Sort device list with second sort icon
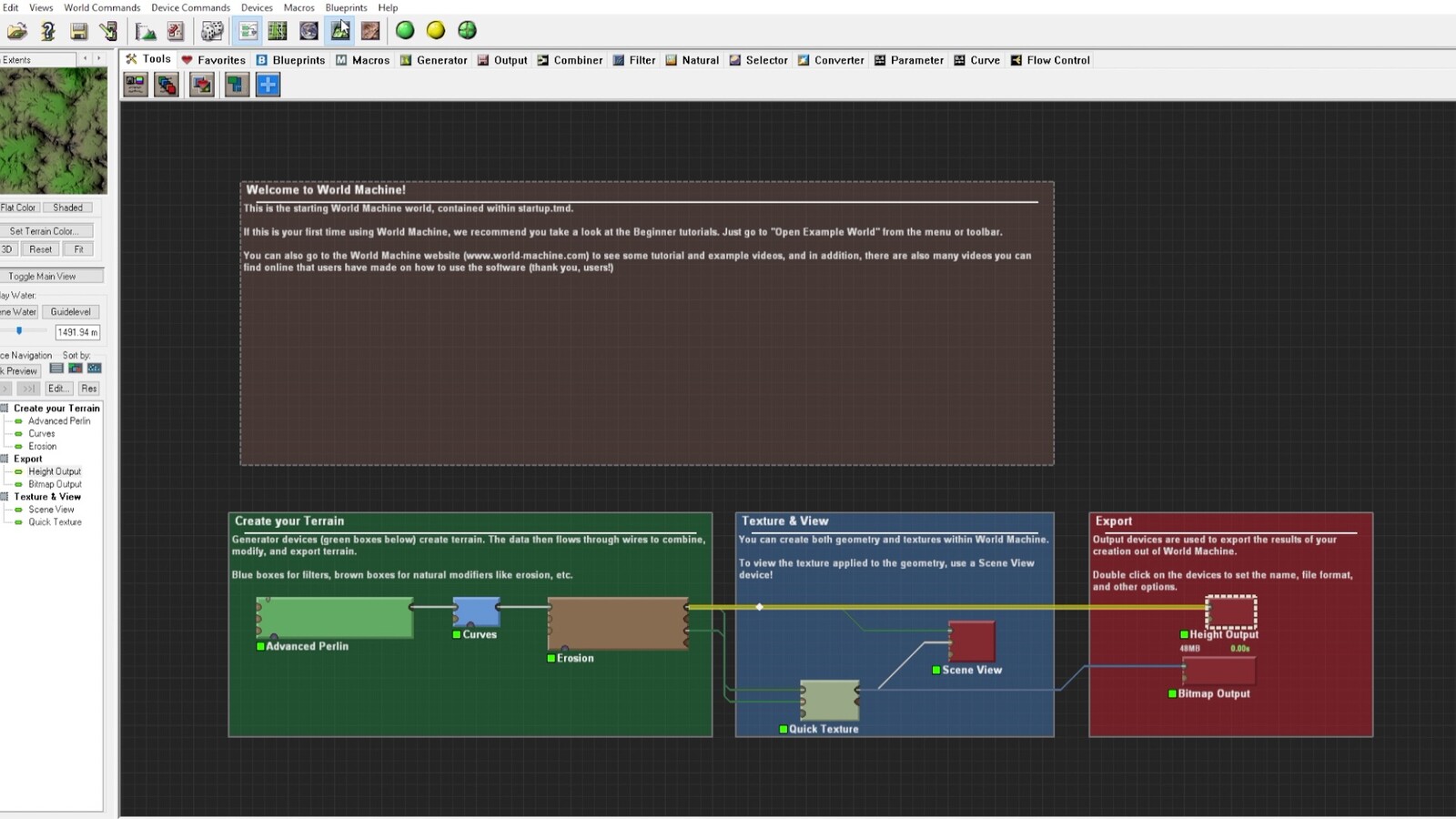Image resolution: width=1456 pixels, height=819 pixels. 76,369
